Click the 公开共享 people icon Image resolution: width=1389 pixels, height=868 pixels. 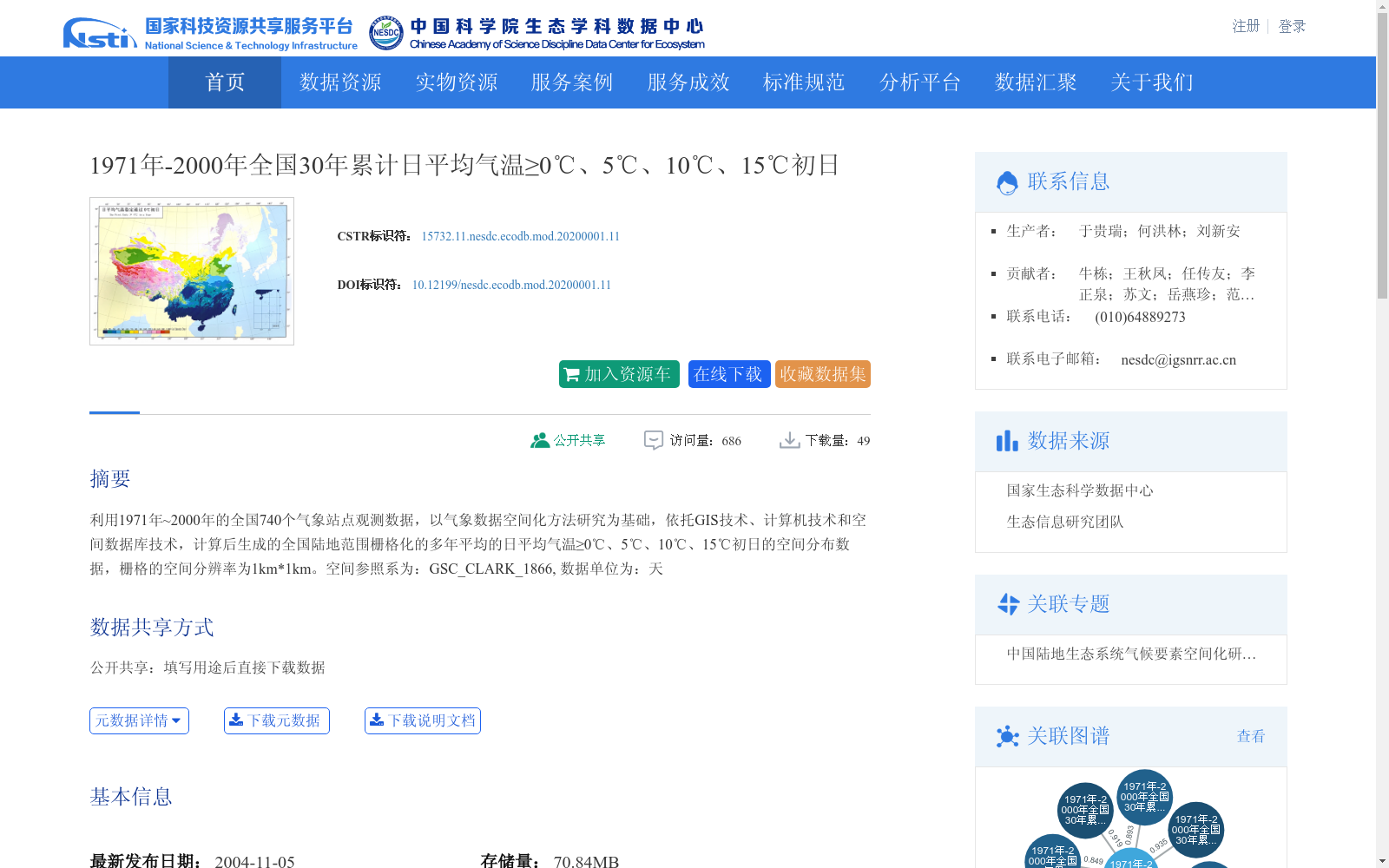pos(540,440)
